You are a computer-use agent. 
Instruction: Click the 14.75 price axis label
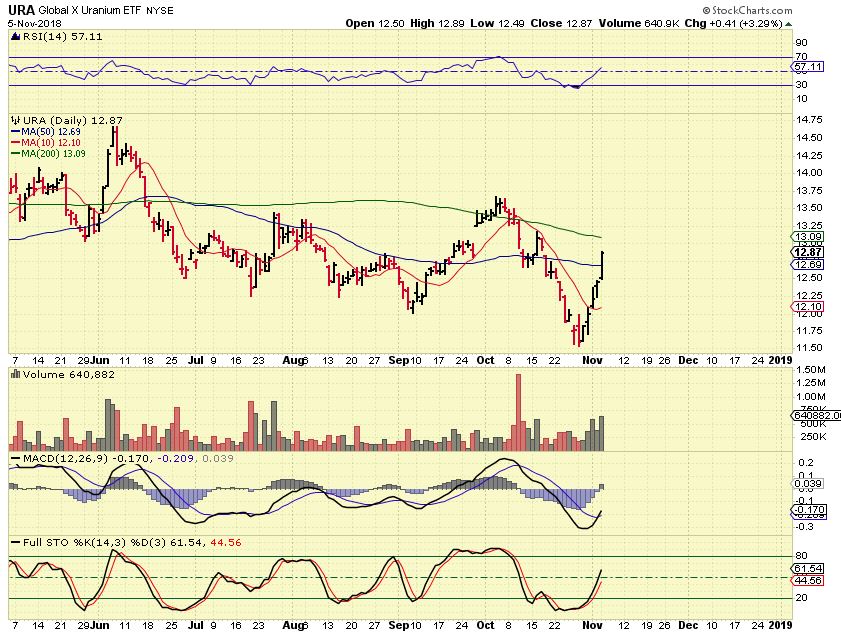809,120
